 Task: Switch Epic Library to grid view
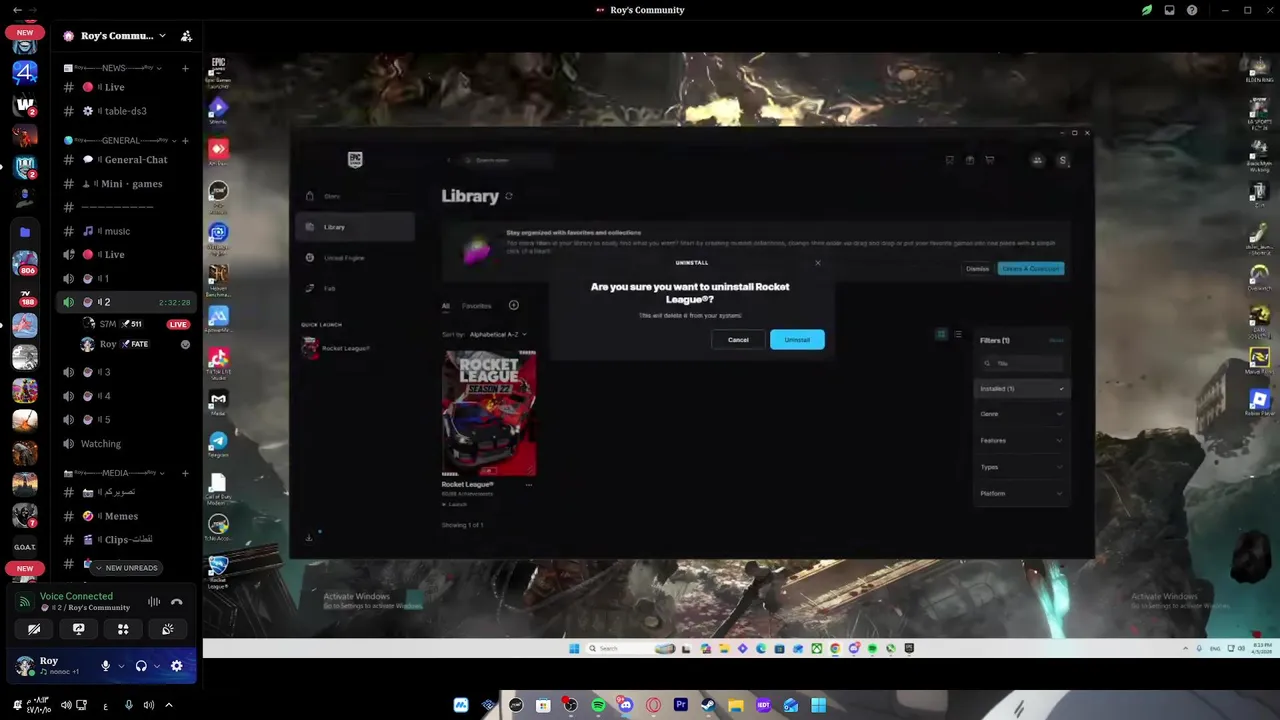(x=941, y=334)
